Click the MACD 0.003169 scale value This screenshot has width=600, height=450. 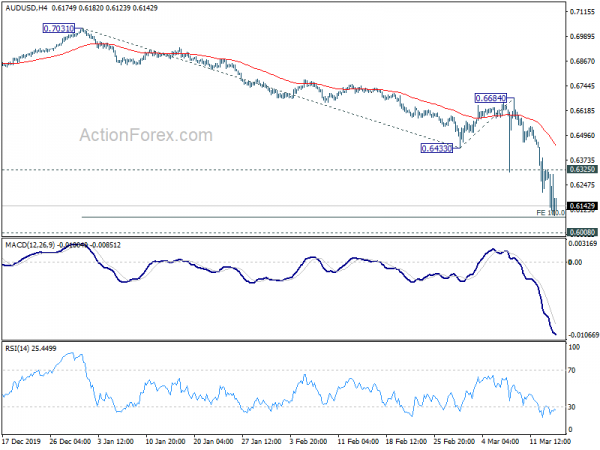[583, 243]
